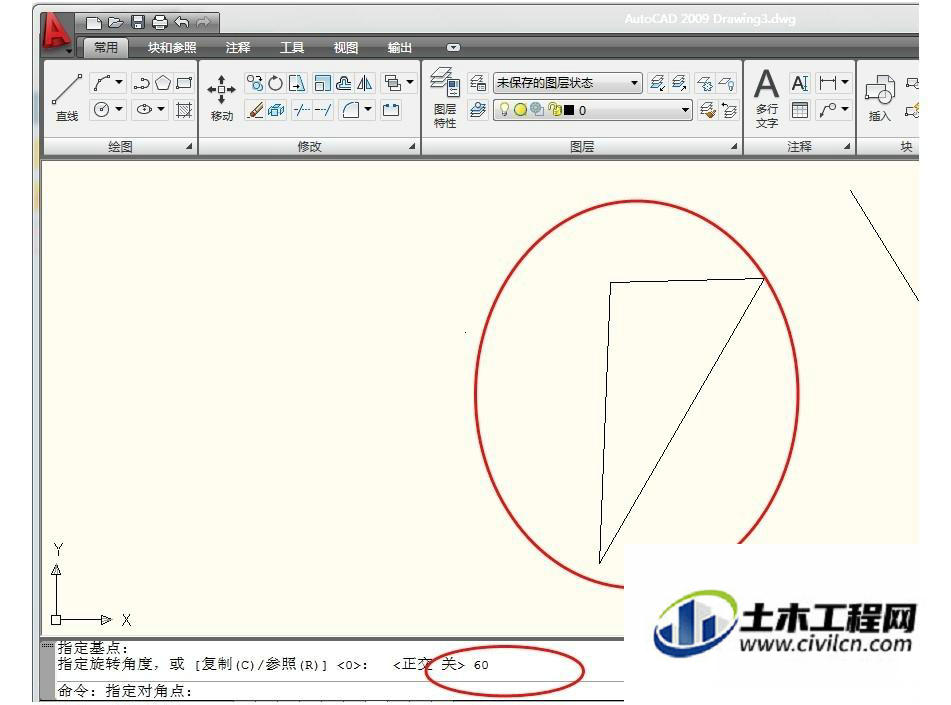Insert a table with the Table icon
951x705 pixels.
(800, 110)
